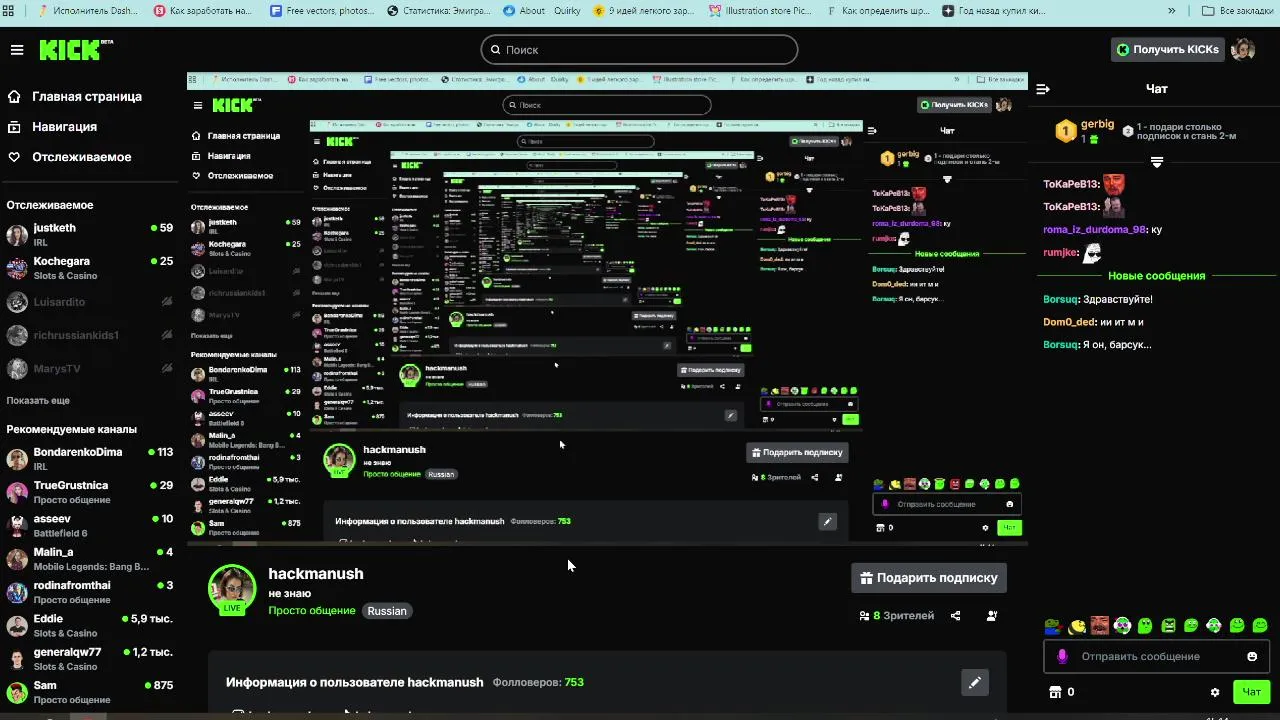
Task: Open the About Quirky bookmark
Action: coord(539,11)
